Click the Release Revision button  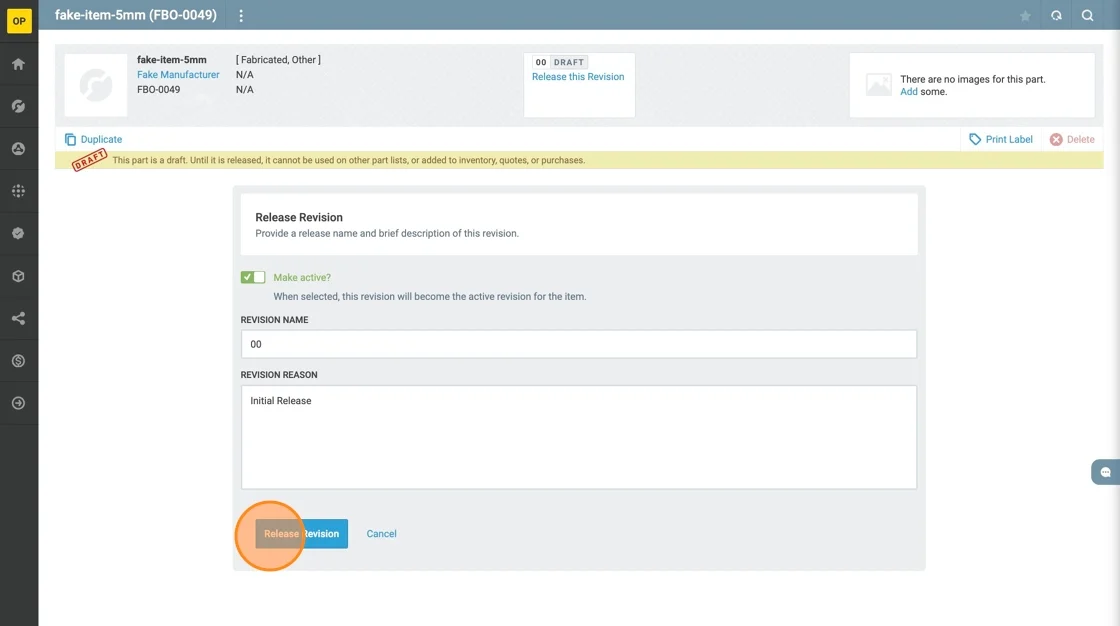coord(301,534)
